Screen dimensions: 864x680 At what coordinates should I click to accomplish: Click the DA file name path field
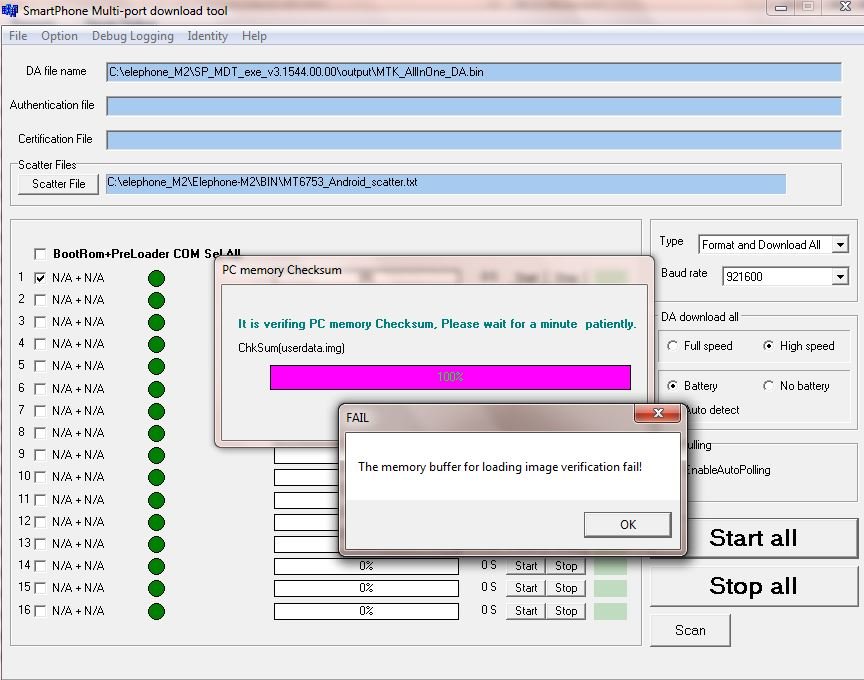click(x=474, y=72)
